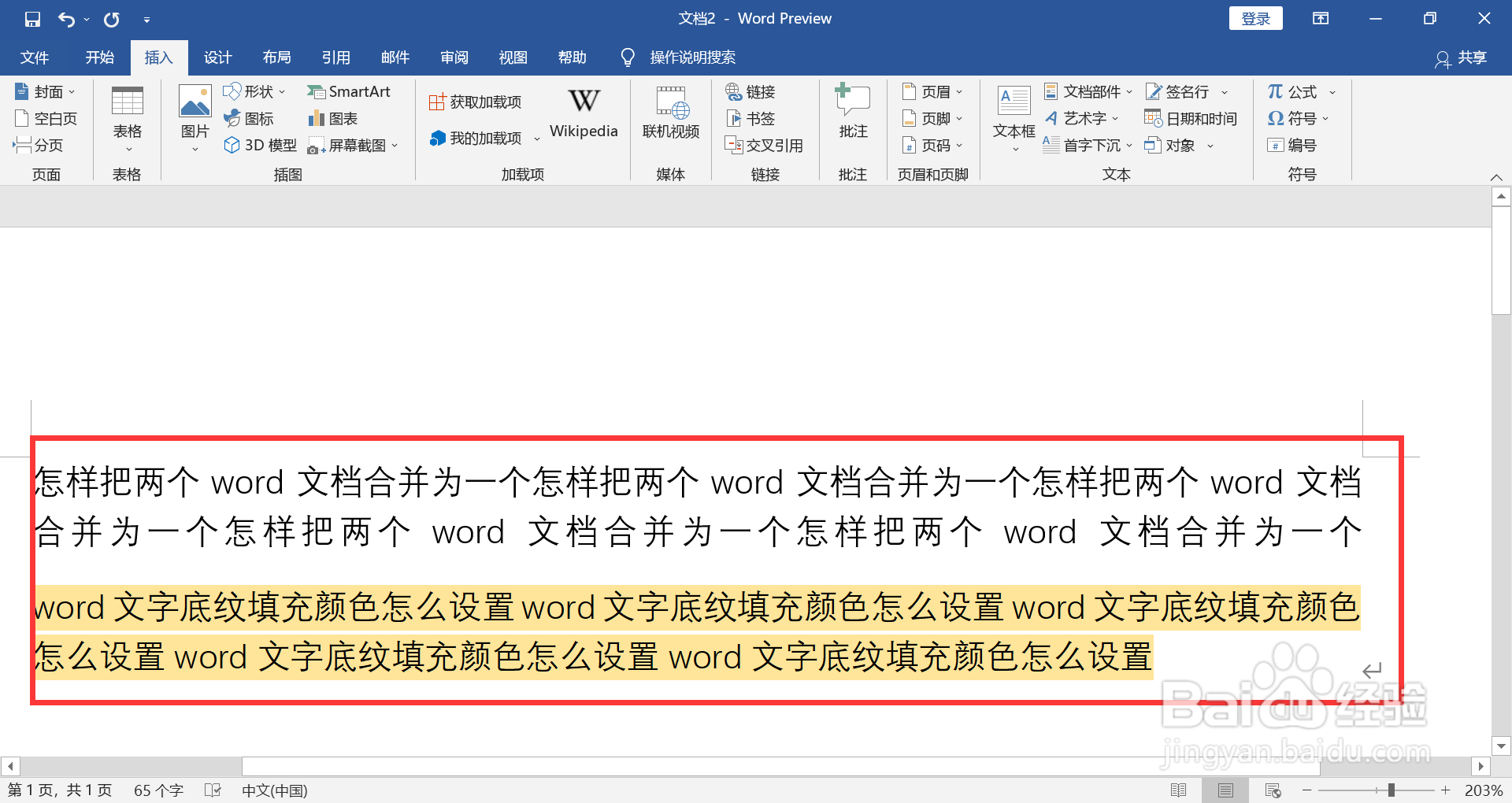The height and width of the screenshot is (803, 1512).
Task: Click the SmartArt button
Action: pyautogui.click(x=349, y=92)
